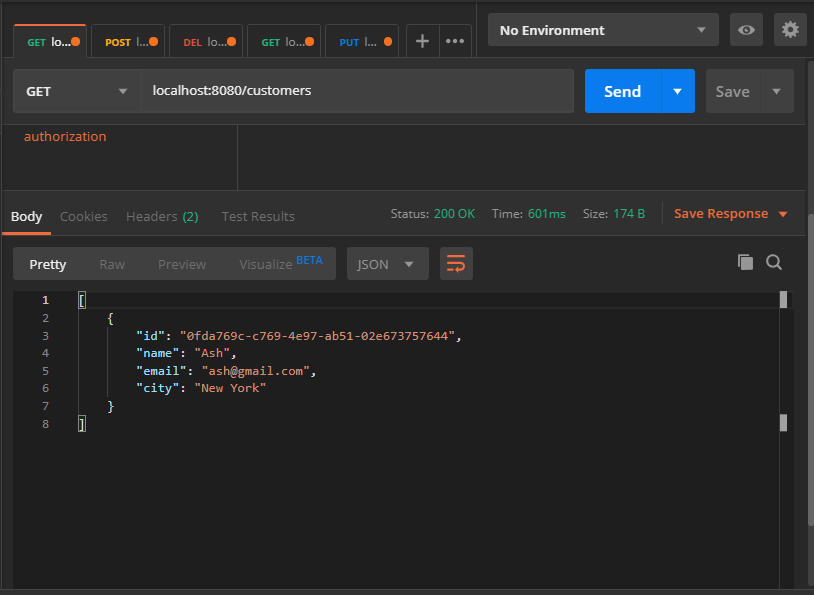814x595 pixels.
Task: Open a new request tab with plus icon
Action: click(423, 41)
